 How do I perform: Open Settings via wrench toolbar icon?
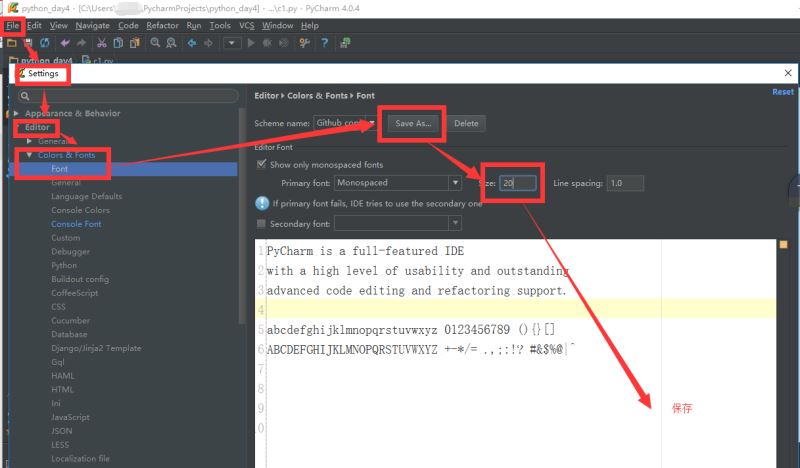[304, 43]
